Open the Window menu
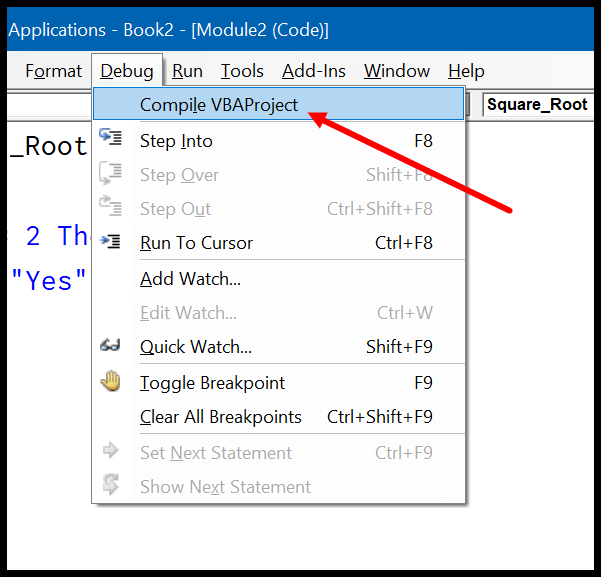Viewport: 601px width, 577px height. tap(397, 71)
